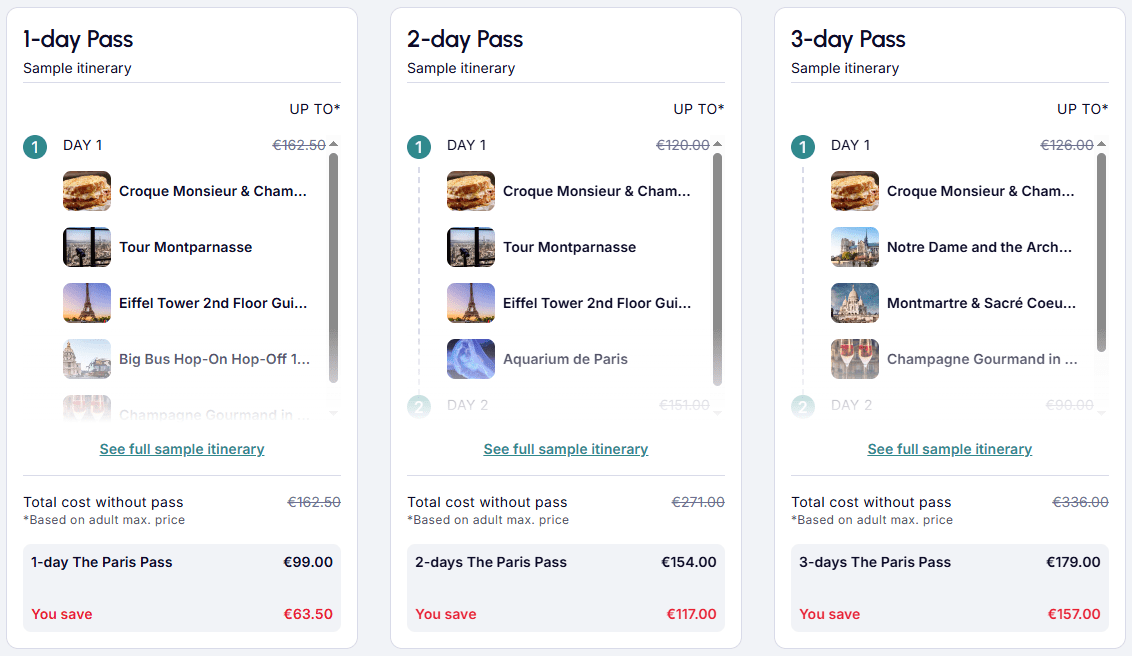Image resolution: width=1132 pixels, height=656 pixels.
Task: Click the 3-day Pass itinerary scrollbar
Action: [1101, 252]
